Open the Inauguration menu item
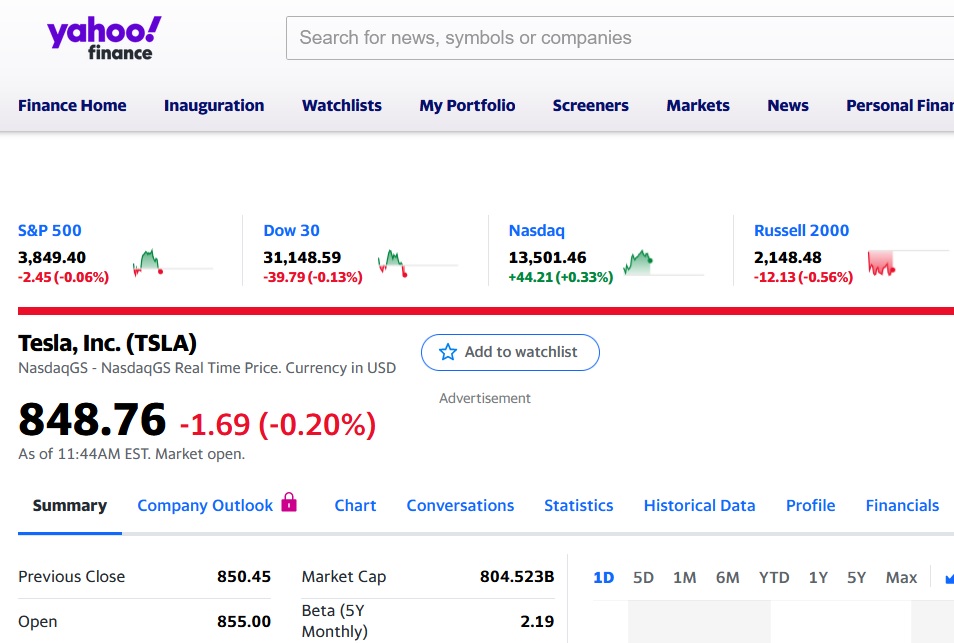954x643 pixels. 214,105
